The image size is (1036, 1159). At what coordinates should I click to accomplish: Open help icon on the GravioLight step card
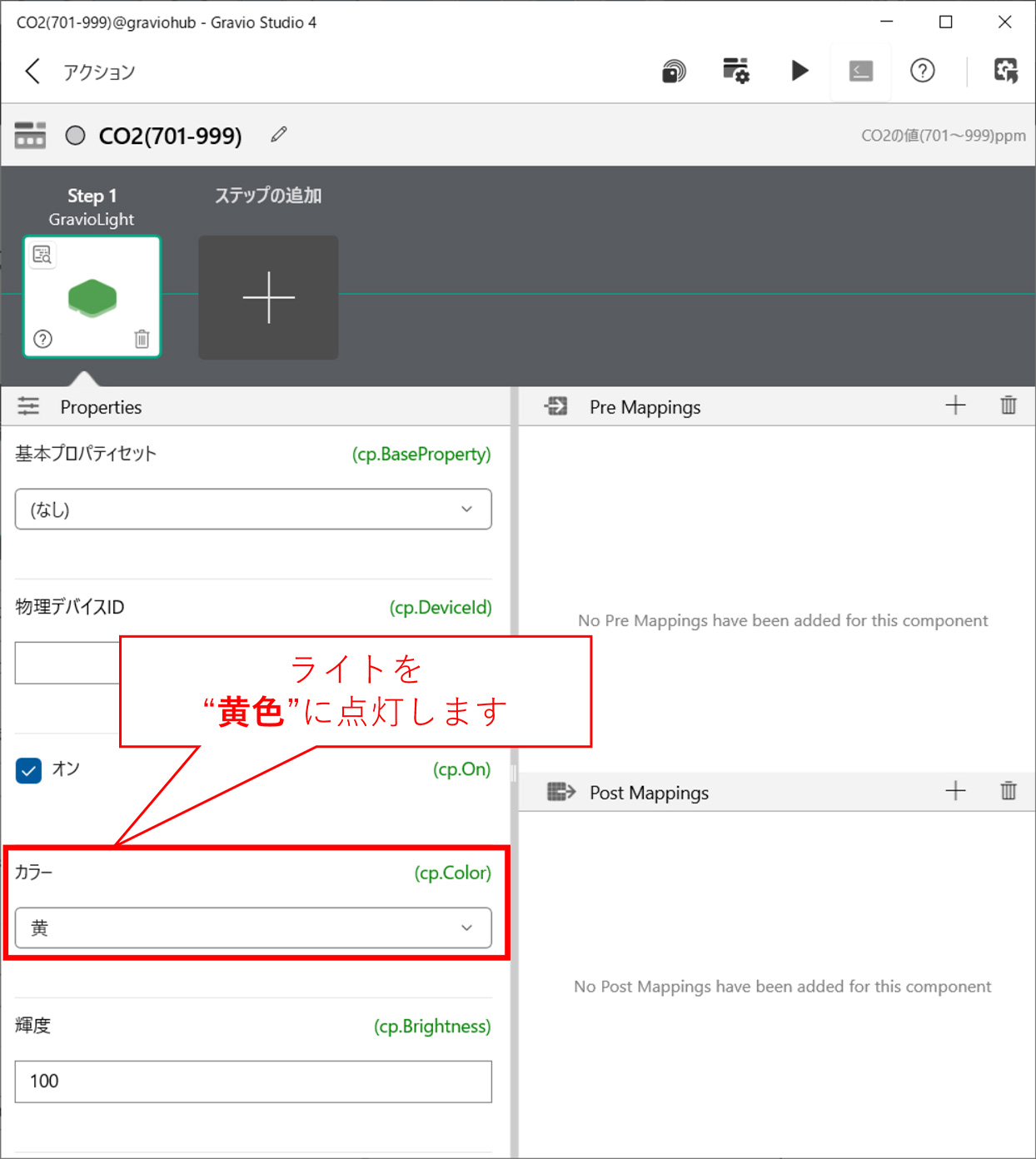tap(42, 339)
